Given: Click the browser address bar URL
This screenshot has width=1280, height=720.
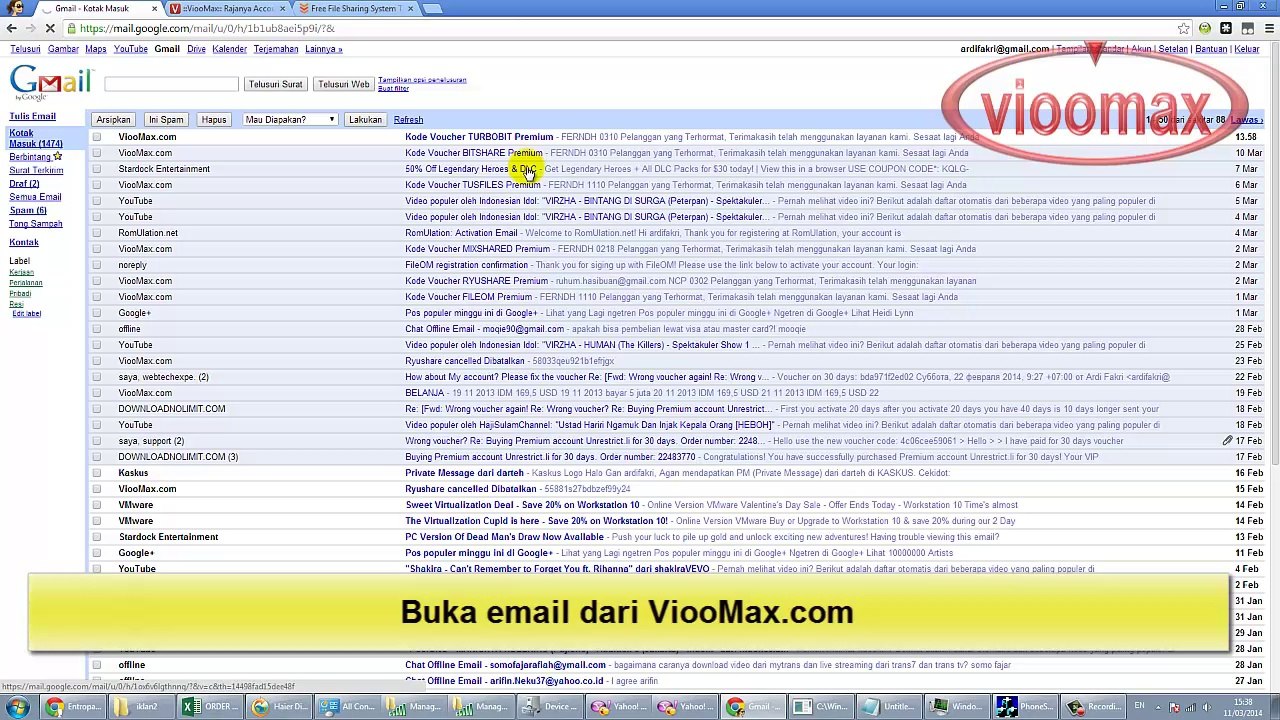Looking at the screenshot, I should coord(208,28).
